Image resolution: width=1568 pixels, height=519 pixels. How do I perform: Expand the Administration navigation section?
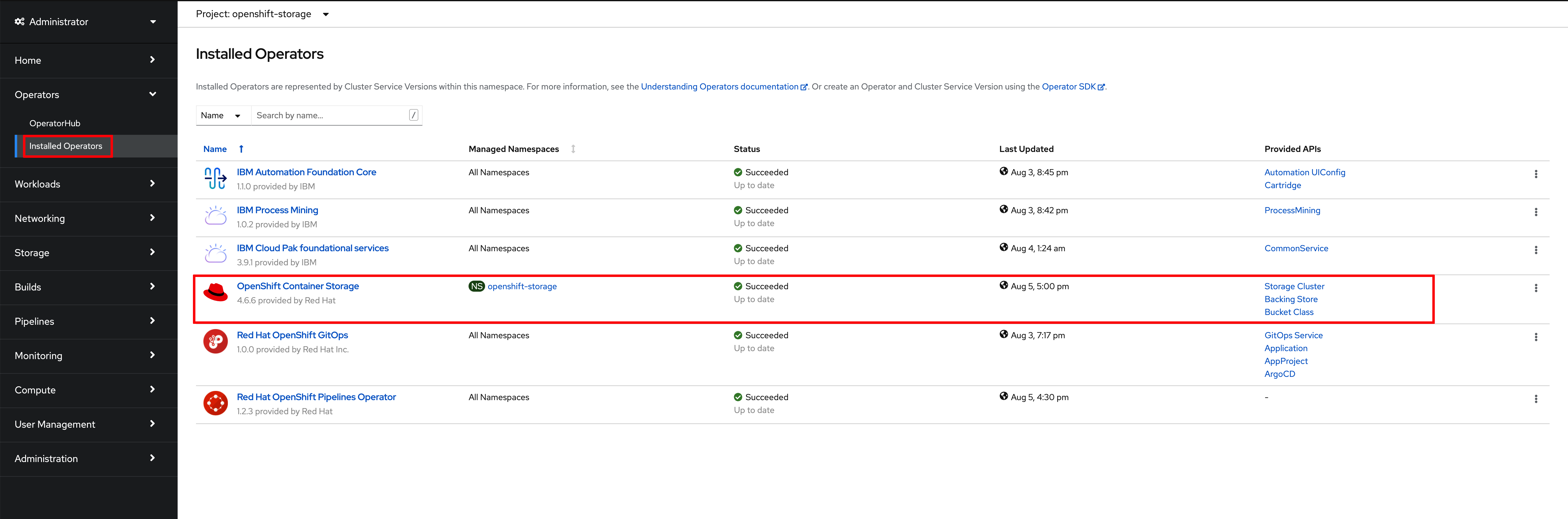coord(89,459)
